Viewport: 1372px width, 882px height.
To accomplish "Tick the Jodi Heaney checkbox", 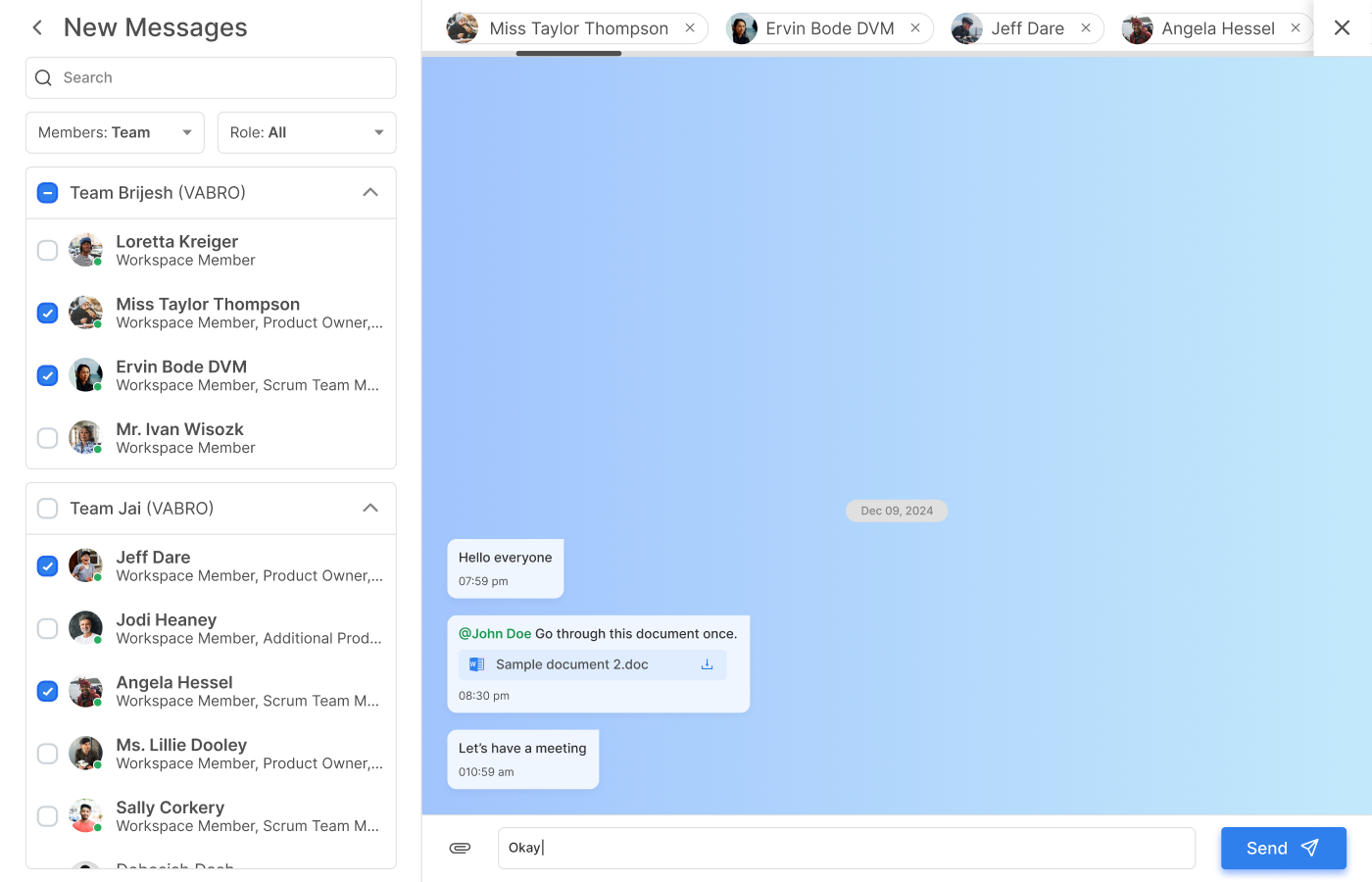I will (x=47, y=629).
